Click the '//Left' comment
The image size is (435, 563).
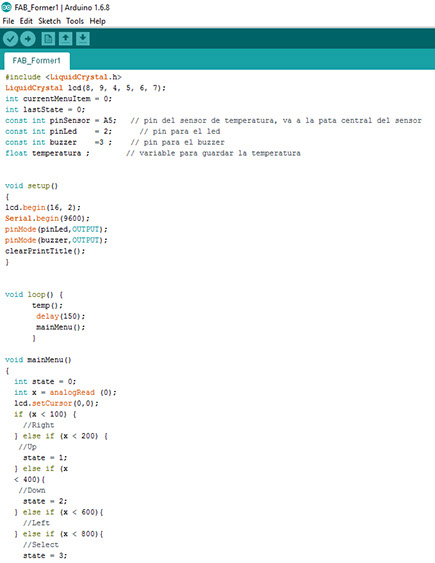click(36, 523)
